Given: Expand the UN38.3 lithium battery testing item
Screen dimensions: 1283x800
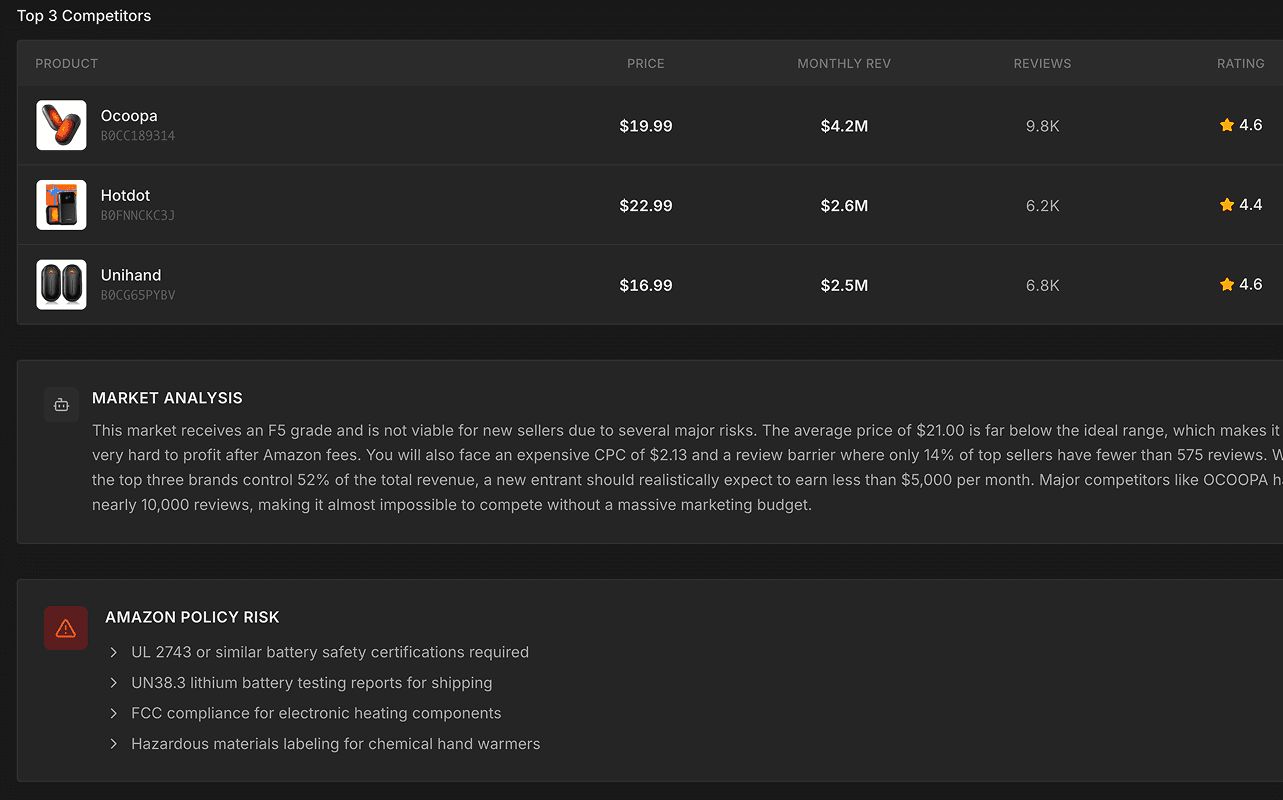Looking at the screenshot, I should tap(114, 683).
